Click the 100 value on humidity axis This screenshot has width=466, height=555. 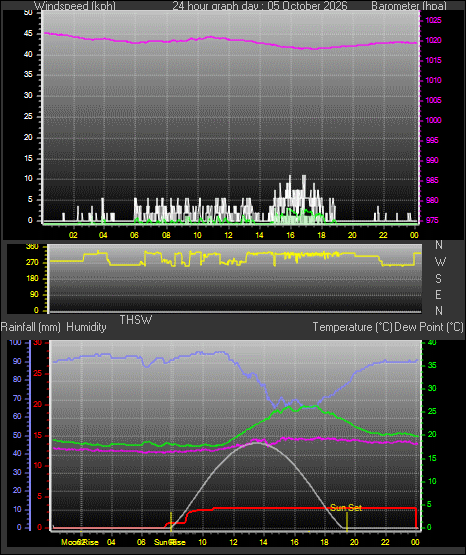click(x=15, y=343)
